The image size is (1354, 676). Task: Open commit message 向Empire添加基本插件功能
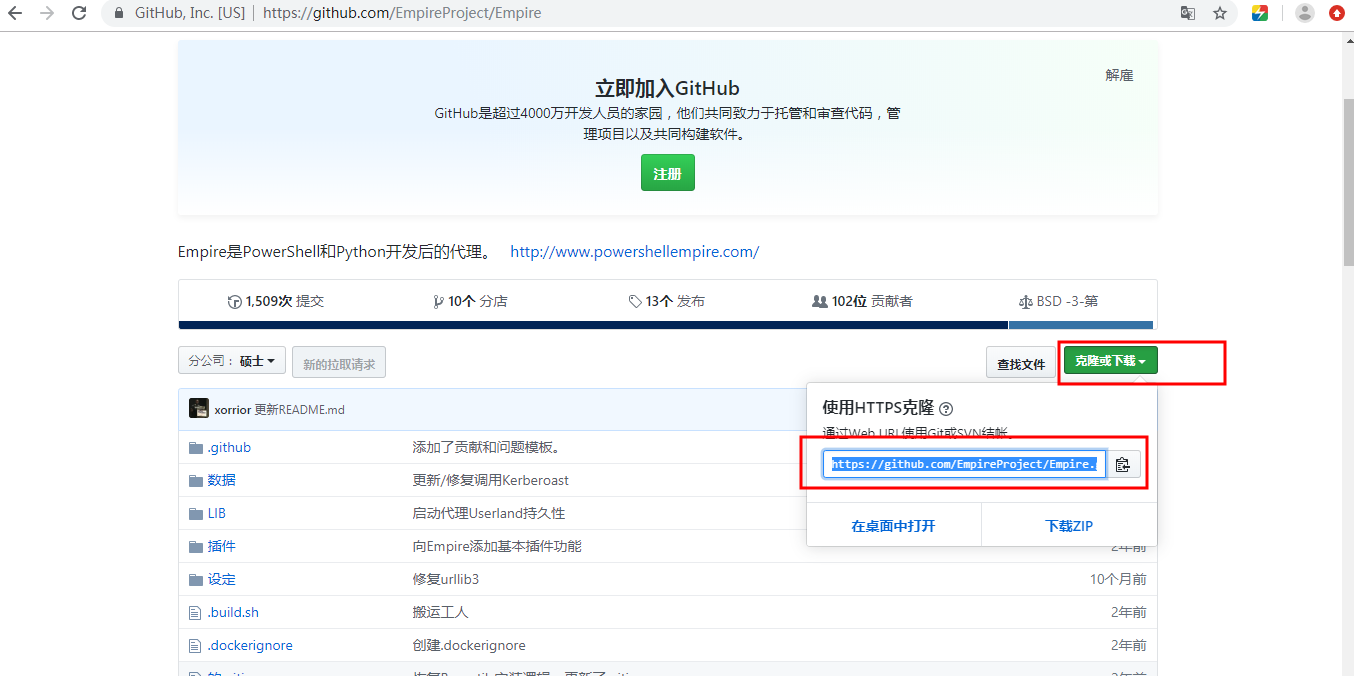[496, 546]
